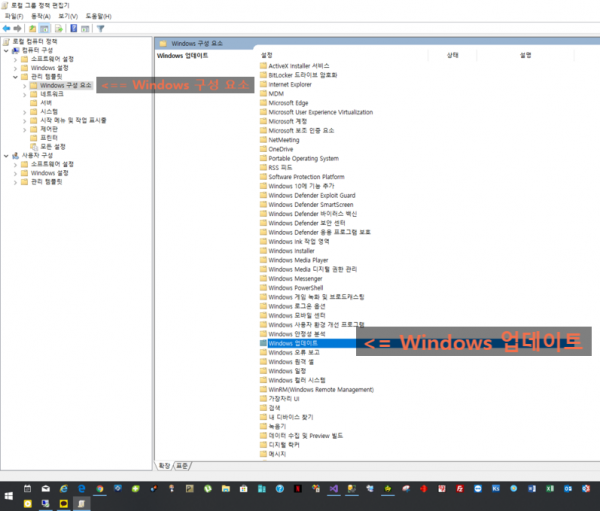Click the Export List toolbar icon
This screenshot has width=600, height=511.
(x=59, y=28)
